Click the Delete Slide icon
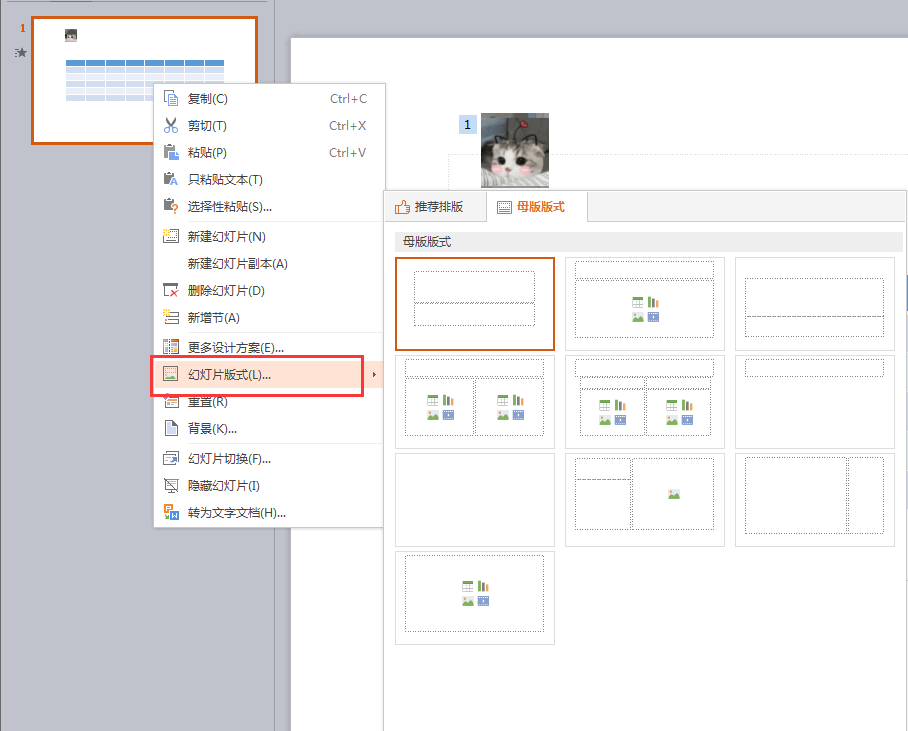 click(x=171, y=290)
